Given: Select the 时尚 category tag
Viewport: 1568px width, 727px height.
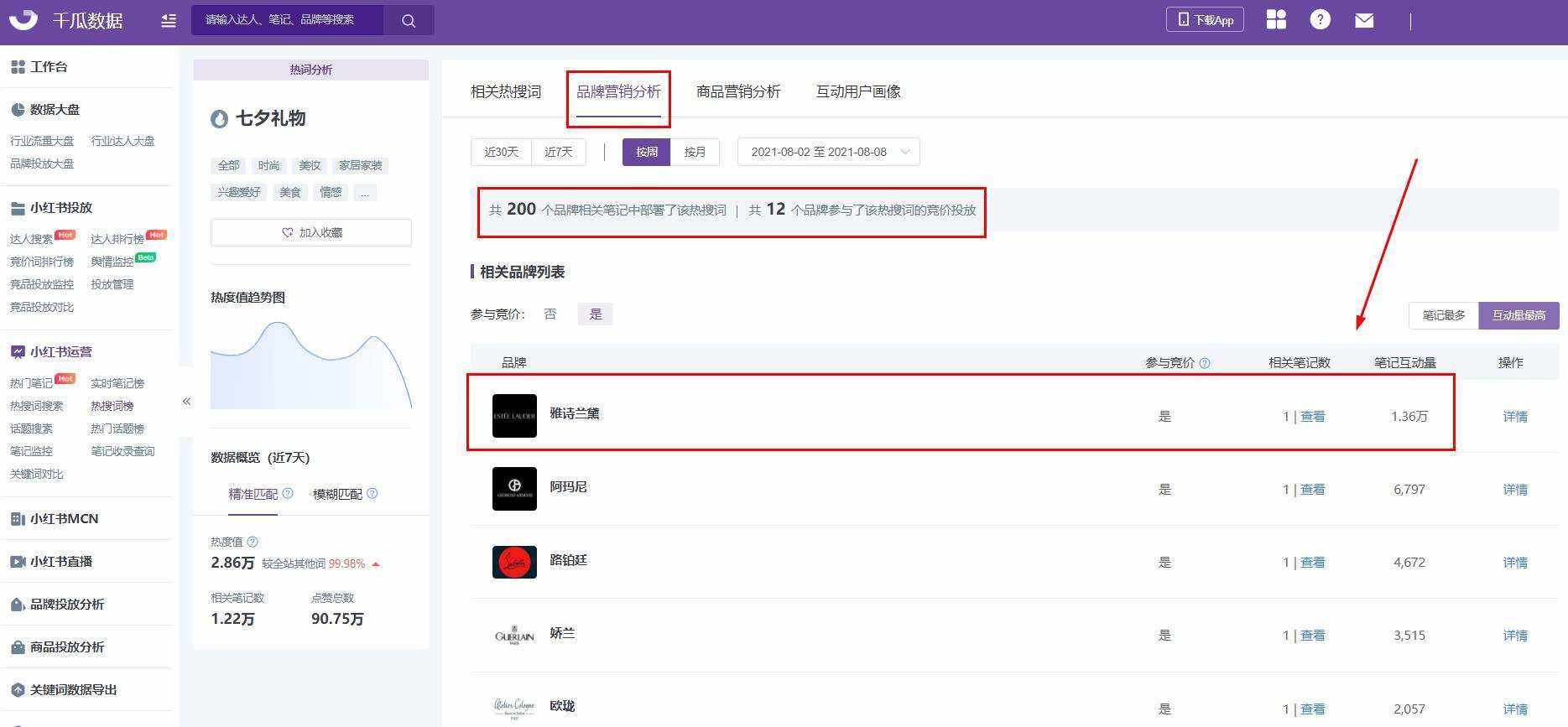Looking at the screenshot, I should click(x=268, y=165).
